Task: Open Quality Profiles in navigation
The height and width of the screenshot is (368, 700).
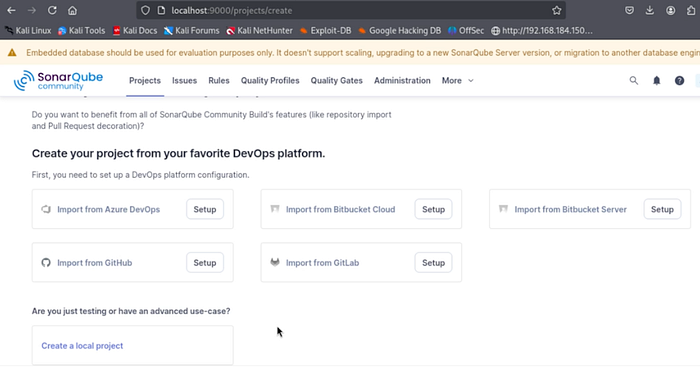Action: 270,80
